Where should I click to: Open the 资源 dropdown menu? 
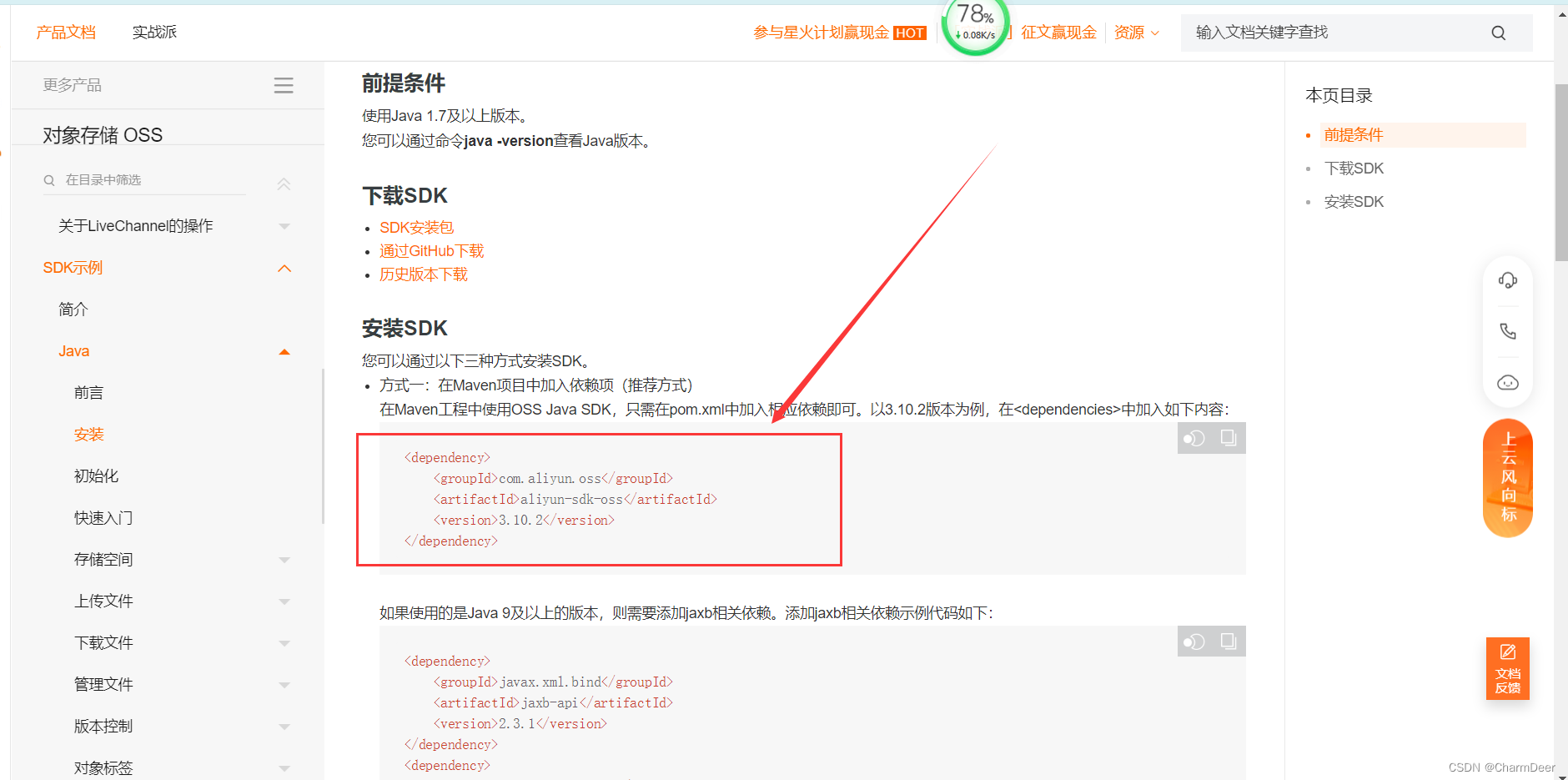pyautogui.click(x=1137, y=33)
